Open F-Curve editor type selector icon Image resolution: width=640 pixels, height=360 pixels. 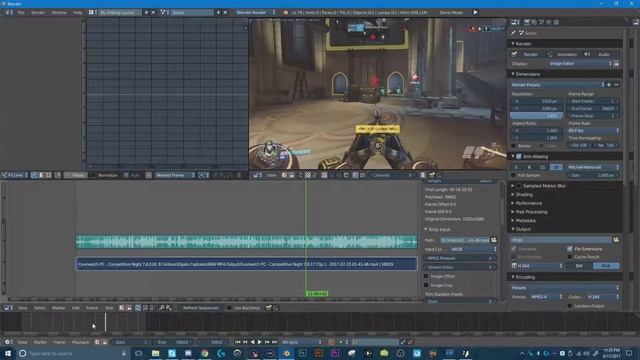tap(5, 175)
